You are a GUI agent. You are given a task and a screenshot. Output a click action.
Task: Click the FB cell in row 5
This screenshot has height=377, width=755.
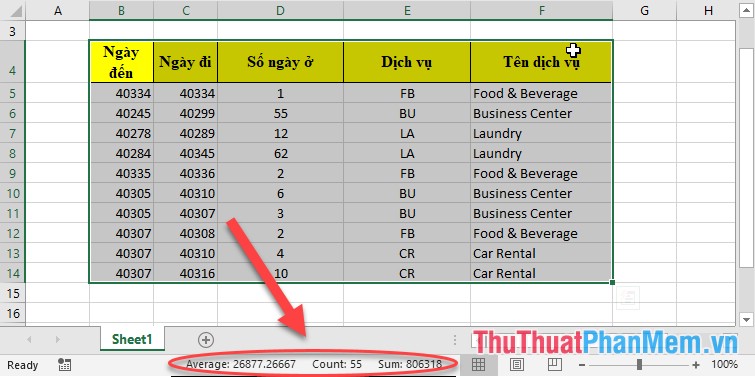click(x=407, y=93)
